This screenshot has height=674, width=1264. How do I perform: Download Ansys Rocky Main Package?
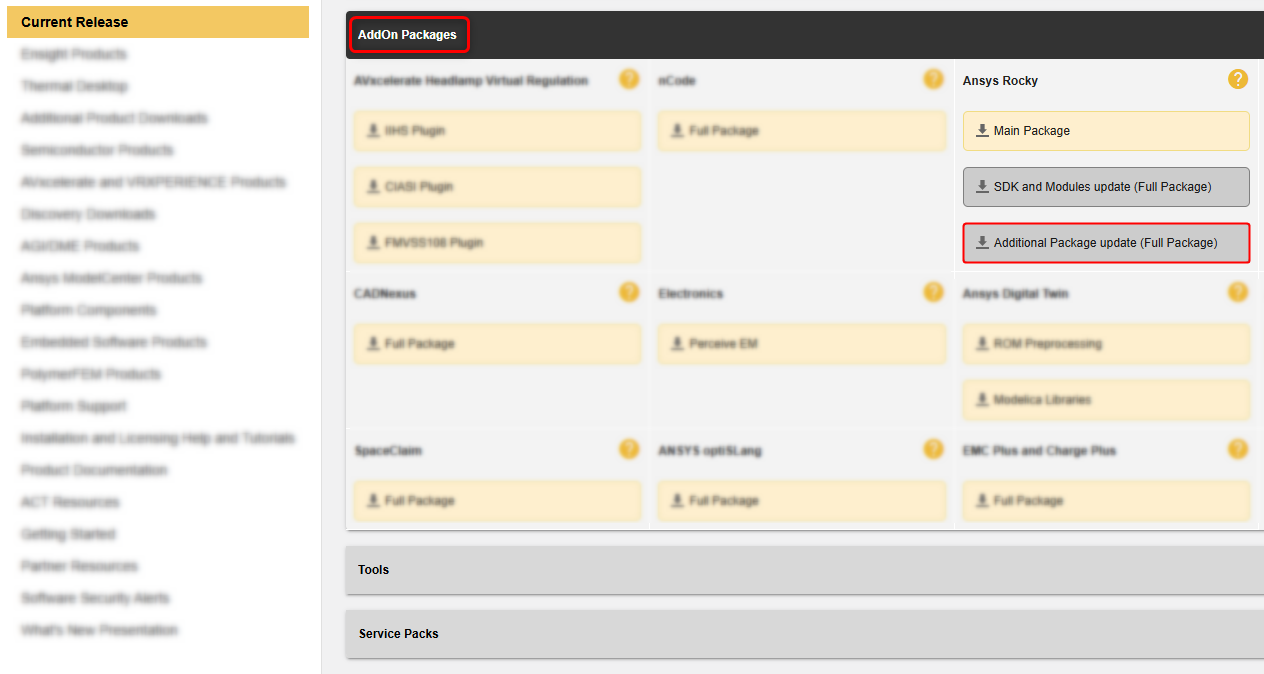point(1106,131)
